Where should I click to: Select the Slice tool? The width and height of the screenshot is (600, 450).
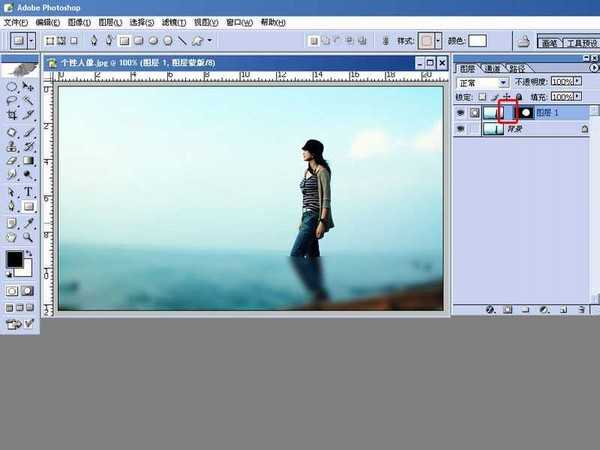[28, 115]
